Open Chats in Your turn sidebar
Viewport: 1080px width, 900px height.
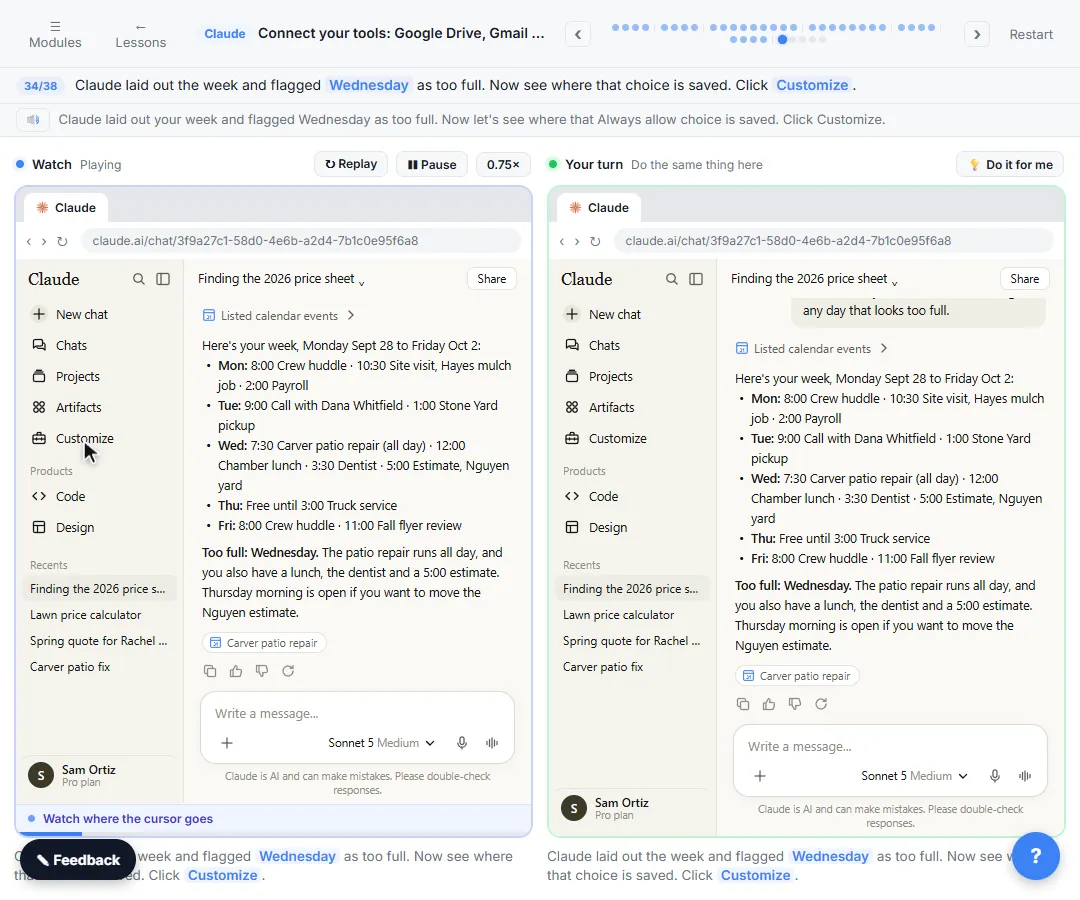604,346
